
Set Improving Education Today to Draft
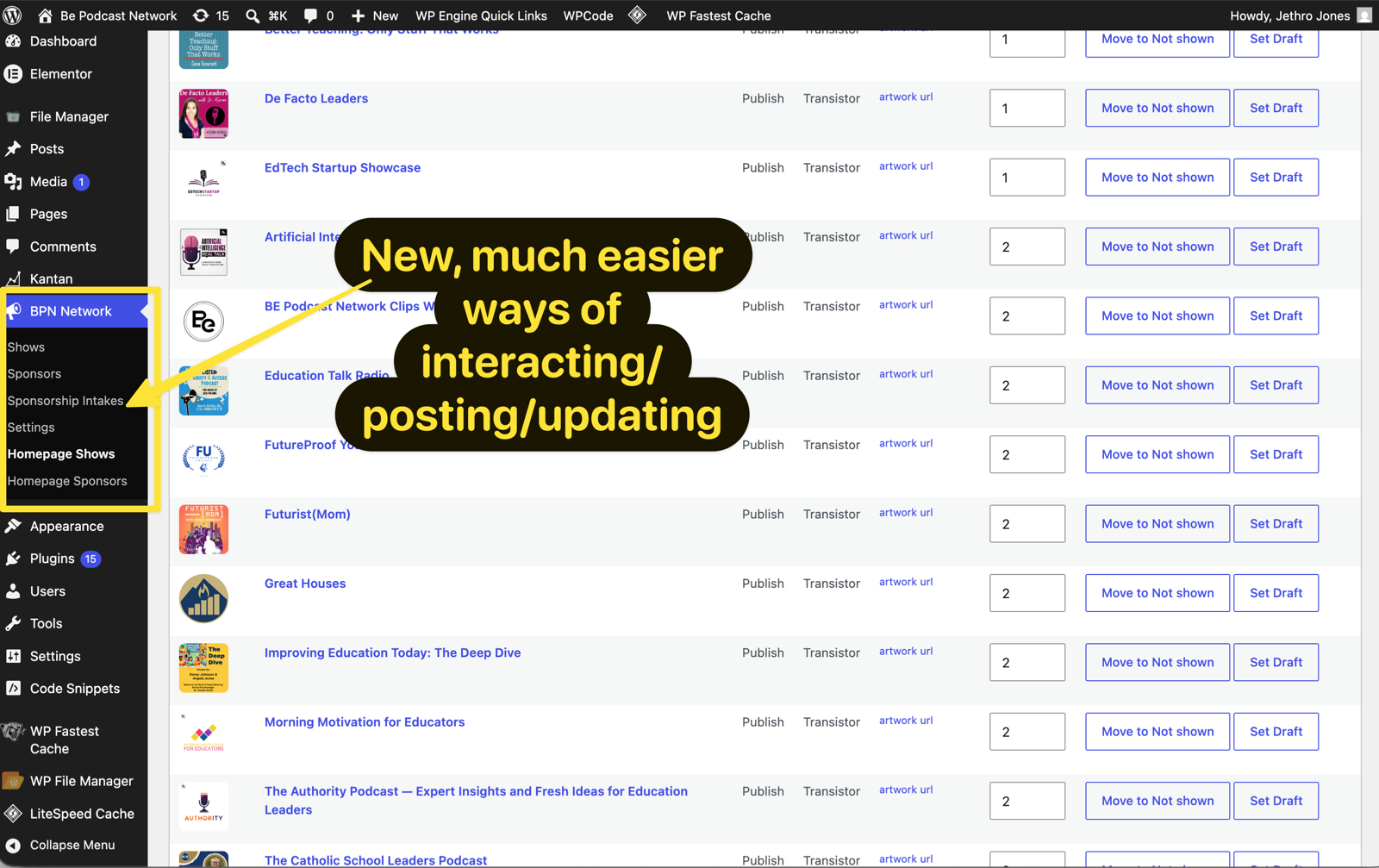pos(1276,662)
